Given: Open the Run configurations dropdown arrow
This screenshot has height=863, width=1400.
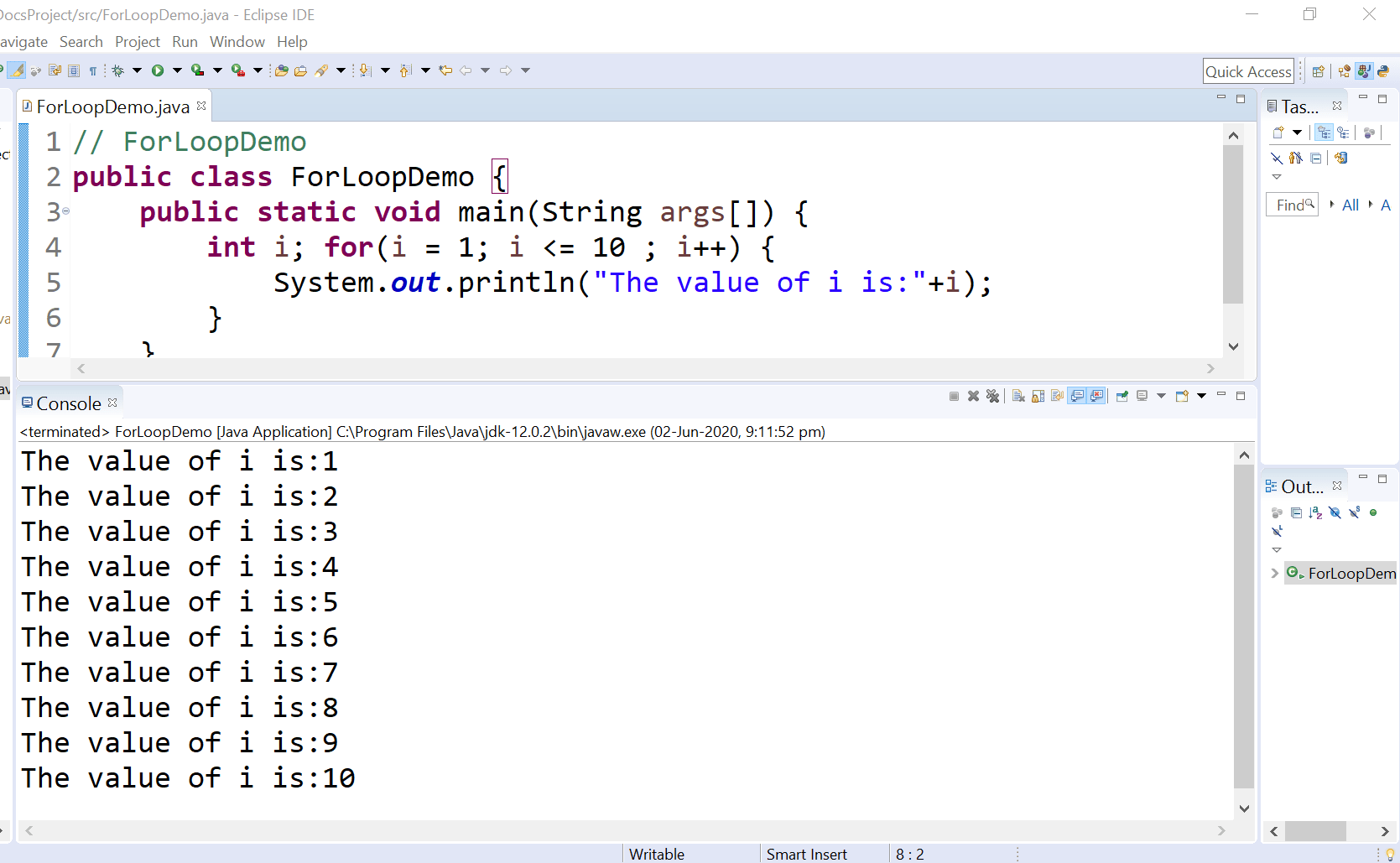Looking at the screenshot, I should point(177,70).
